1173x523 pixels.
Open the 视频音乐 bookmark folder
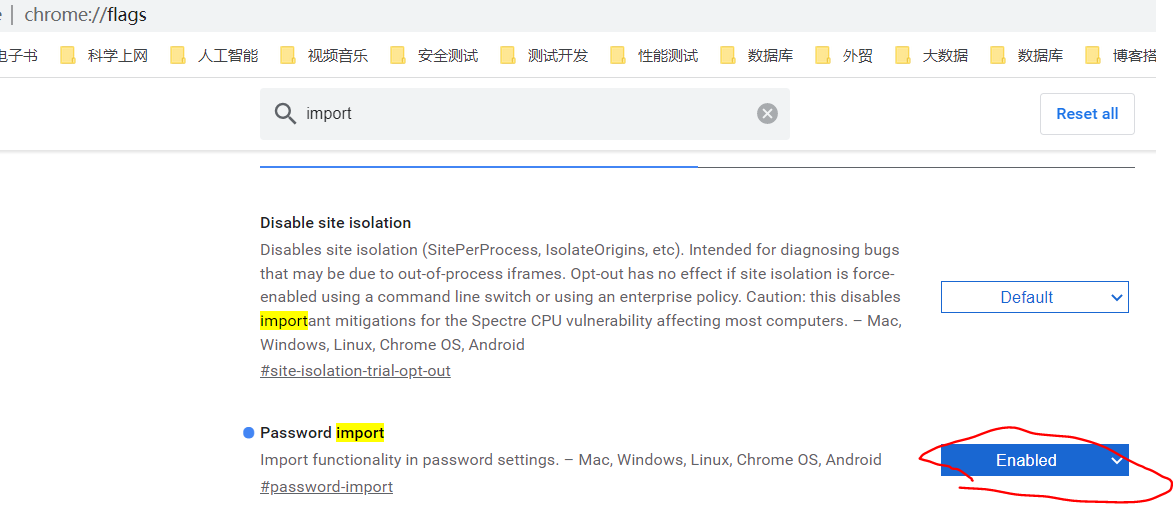pos(324,55)
